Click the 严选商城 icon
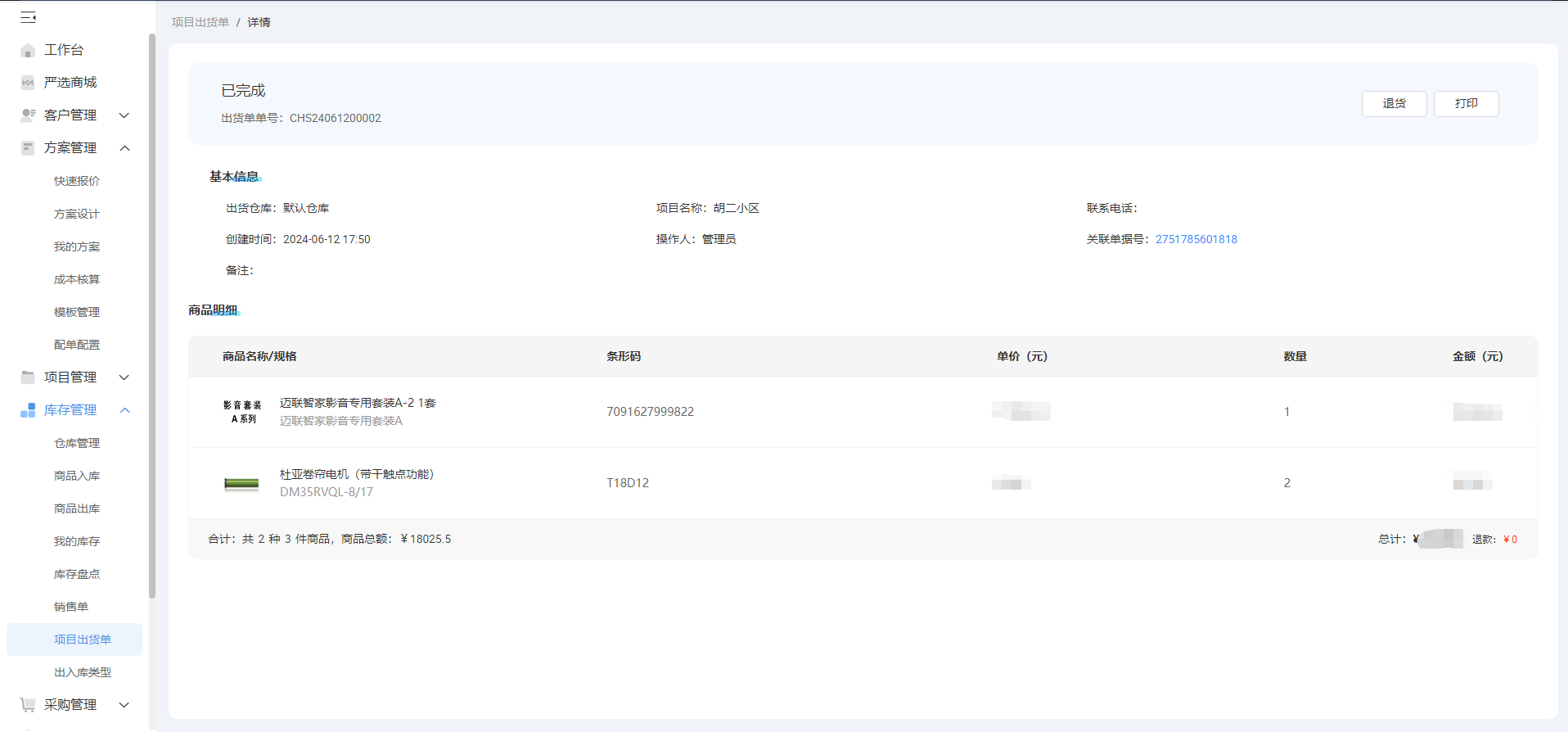Image resolution: width=1568 pixels, height=732 pixels. click(x=28, y=83)
